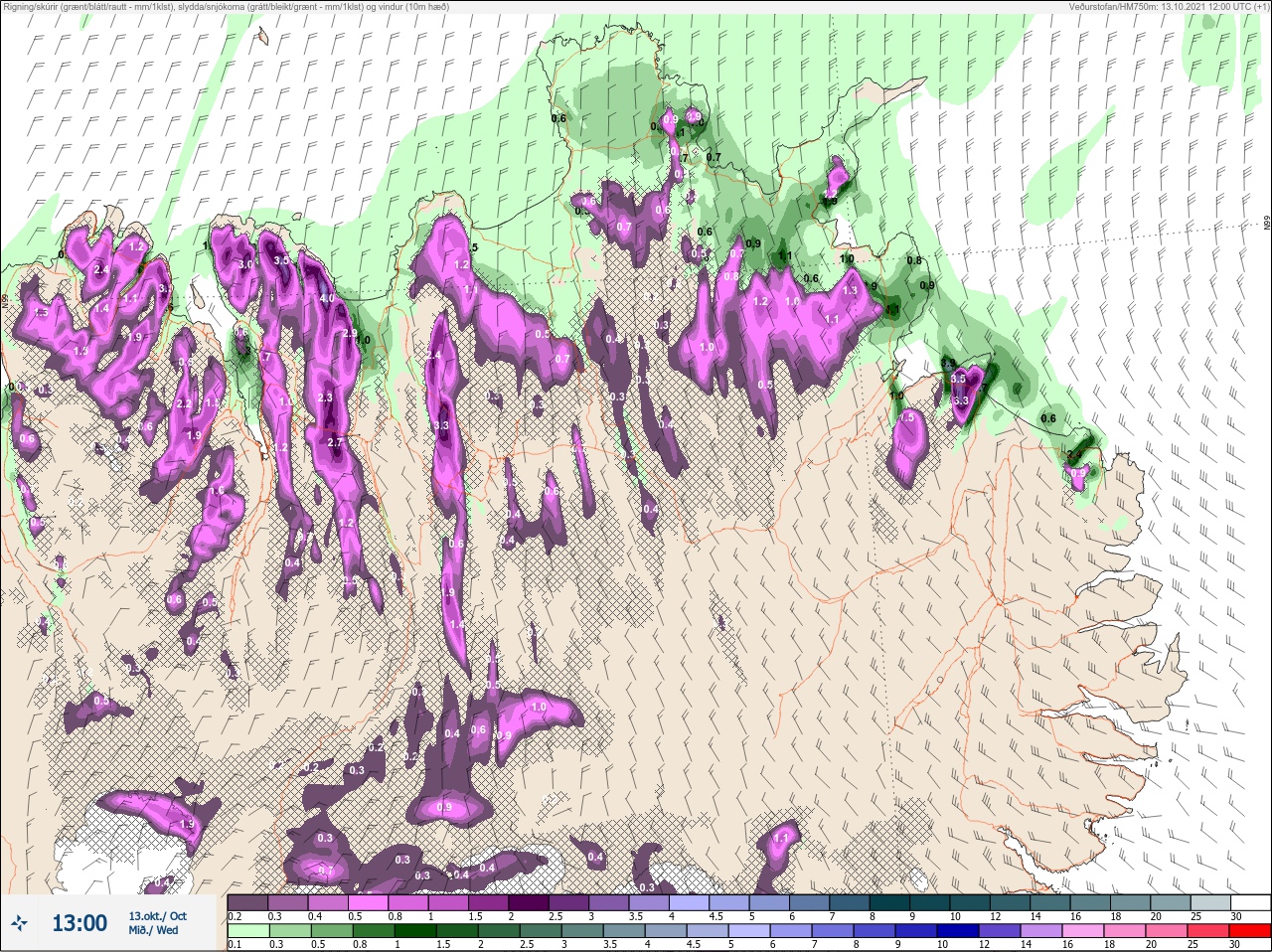Click the 2.2 precipitation value on the map
The image size is (1272, 952).
pos(183,404)
